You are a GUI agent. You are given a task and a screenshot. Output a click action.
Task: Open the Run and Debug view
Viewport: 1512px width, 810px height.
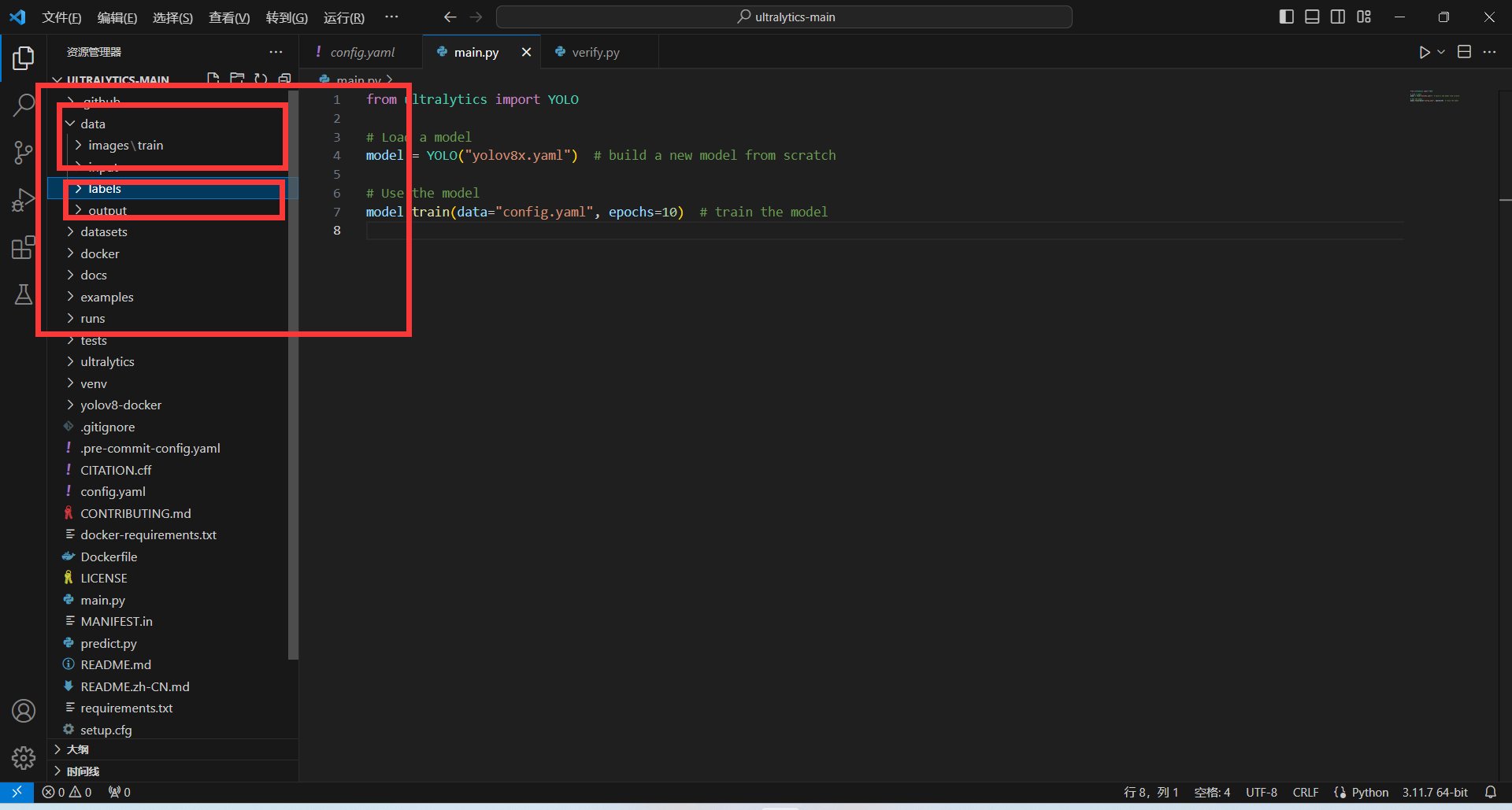pos(24,201)
